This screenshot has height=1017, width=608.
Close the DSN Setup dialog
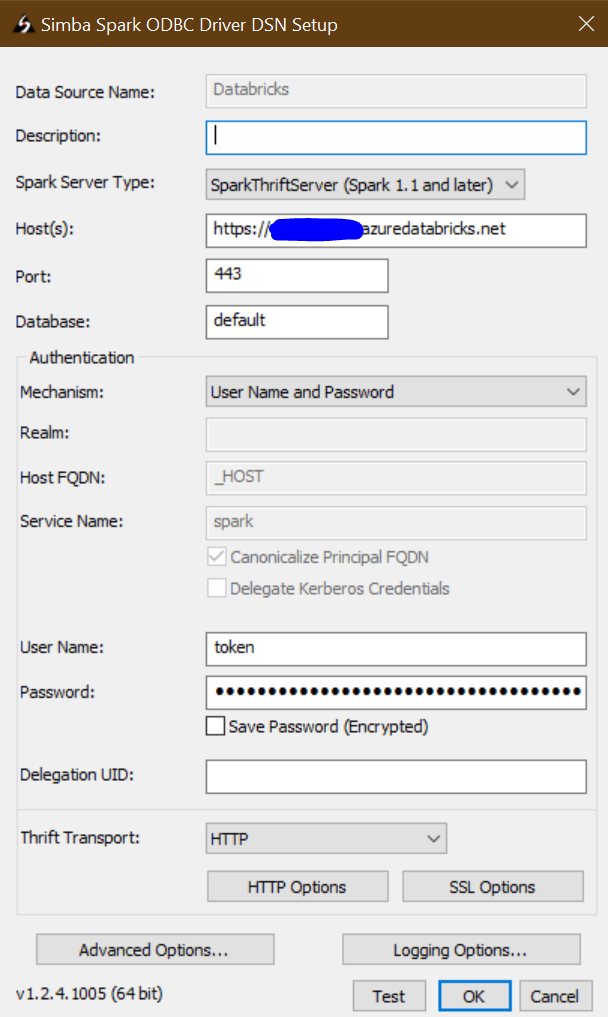585,23
